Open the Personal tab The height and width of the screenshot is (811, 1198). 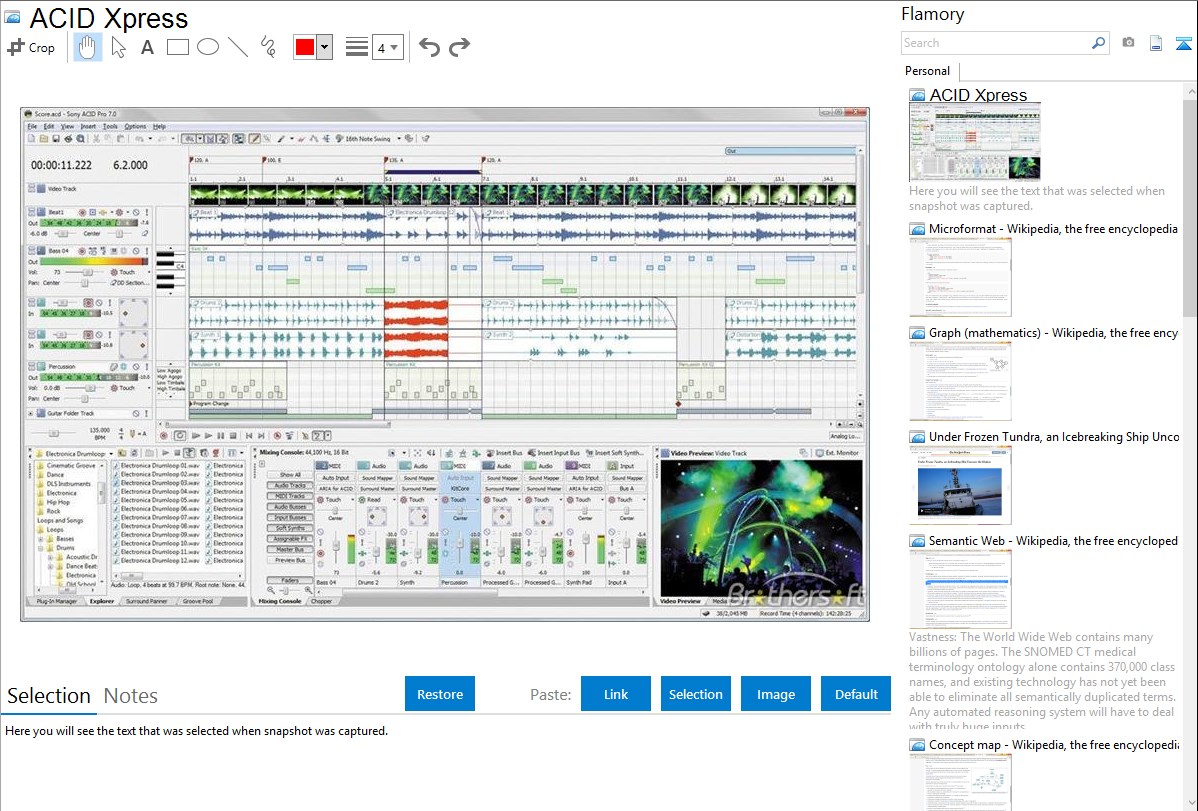pyautogui.click(x=927, y=71)
